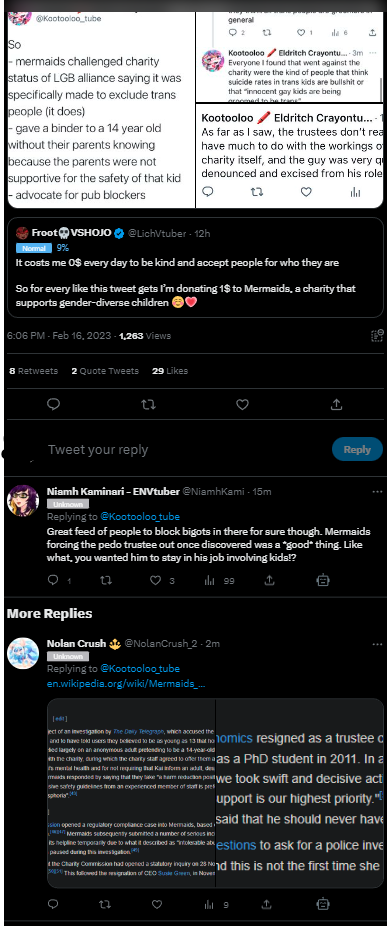View the 29 Likes list
The height and width of the screenshot is (926, 387).
point(170,371)
